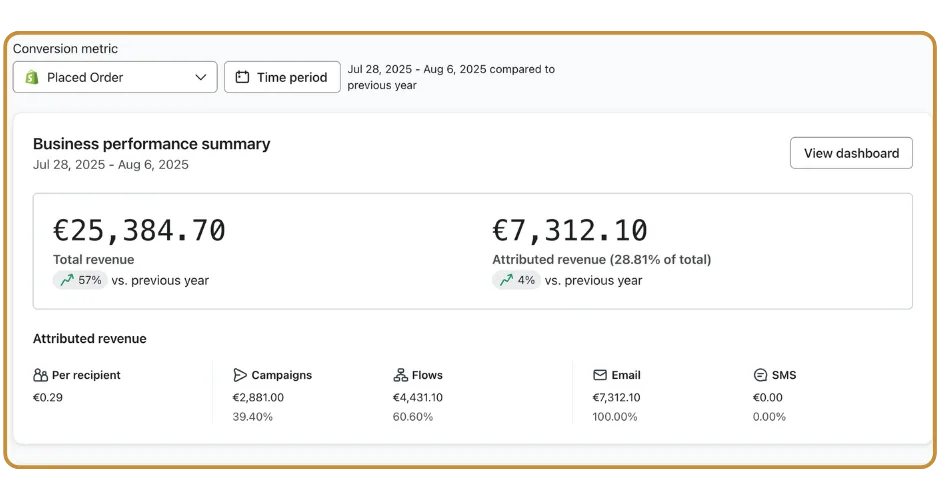
Task: Click the 4% upward trend arrow icon
Action: click(507, 280)
